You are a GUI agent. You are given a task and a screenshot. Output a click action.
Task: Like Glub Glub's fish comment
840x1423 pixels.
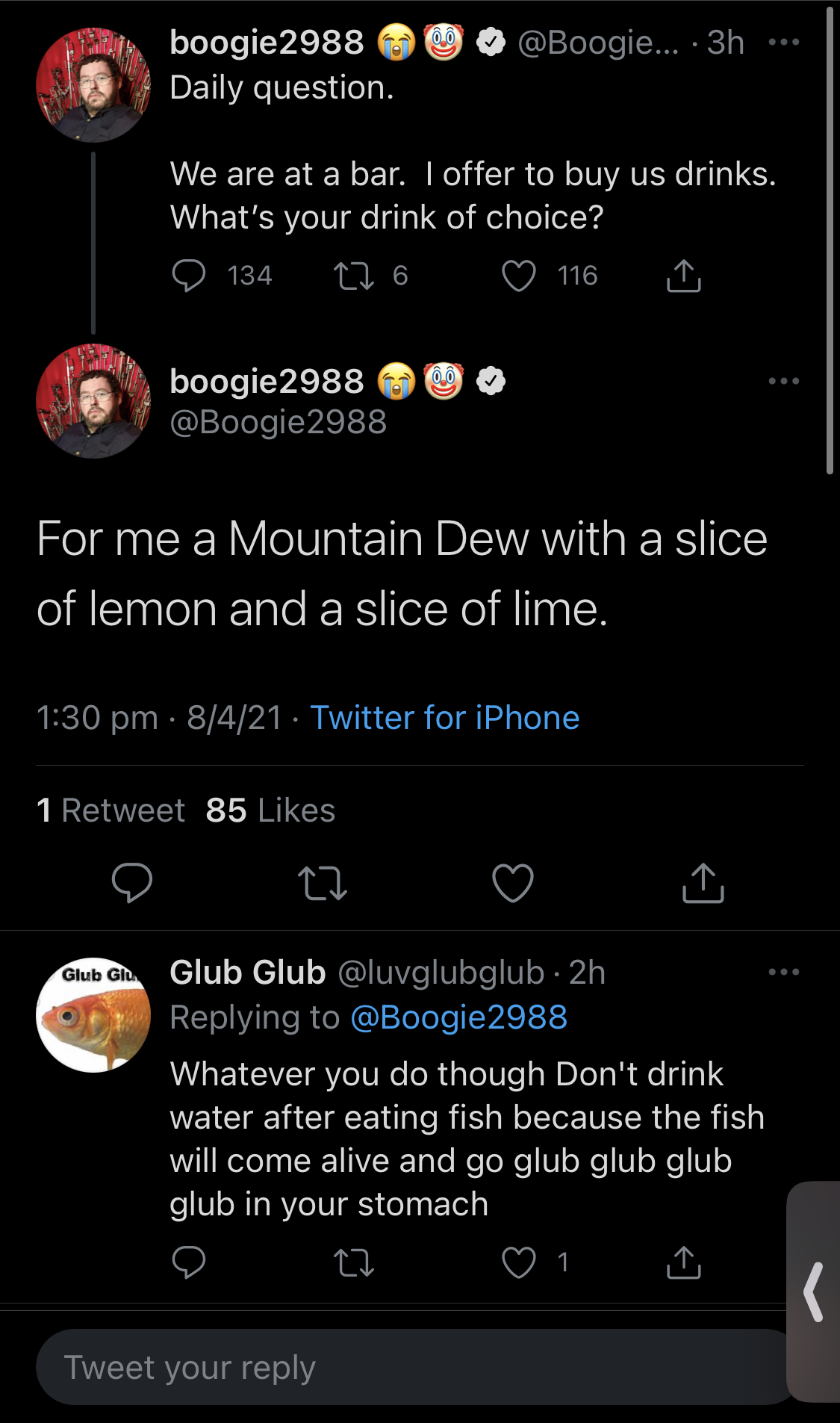(x=518, y=1262)
